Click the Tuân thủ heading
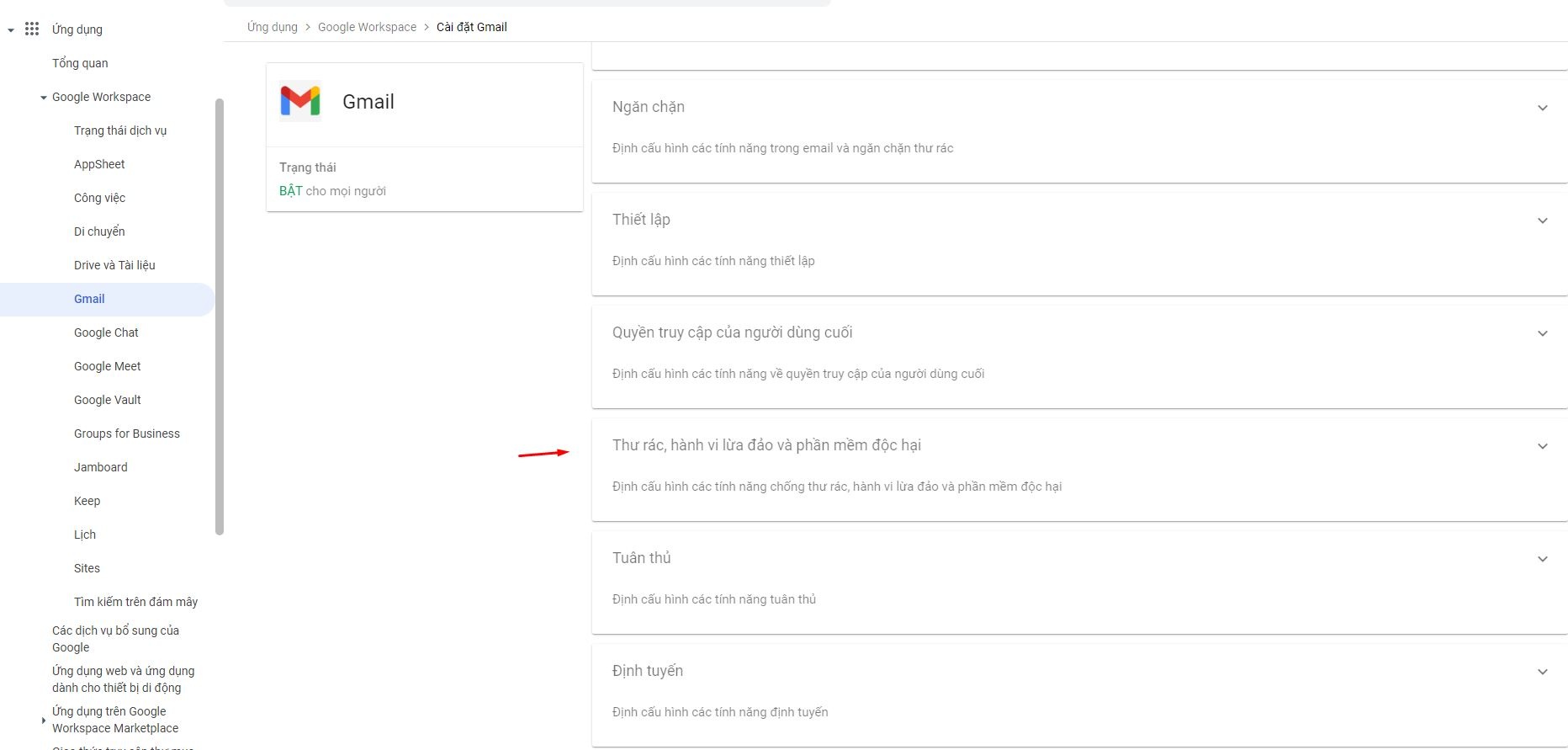 click(x=642, y=558)
